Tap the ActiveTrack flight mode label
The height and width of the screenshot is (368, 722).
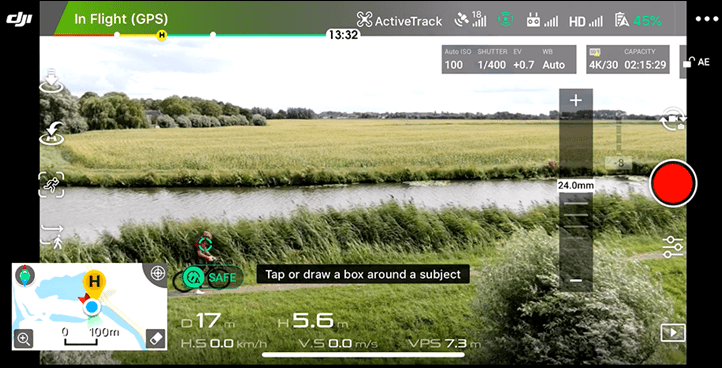point(399,21)
